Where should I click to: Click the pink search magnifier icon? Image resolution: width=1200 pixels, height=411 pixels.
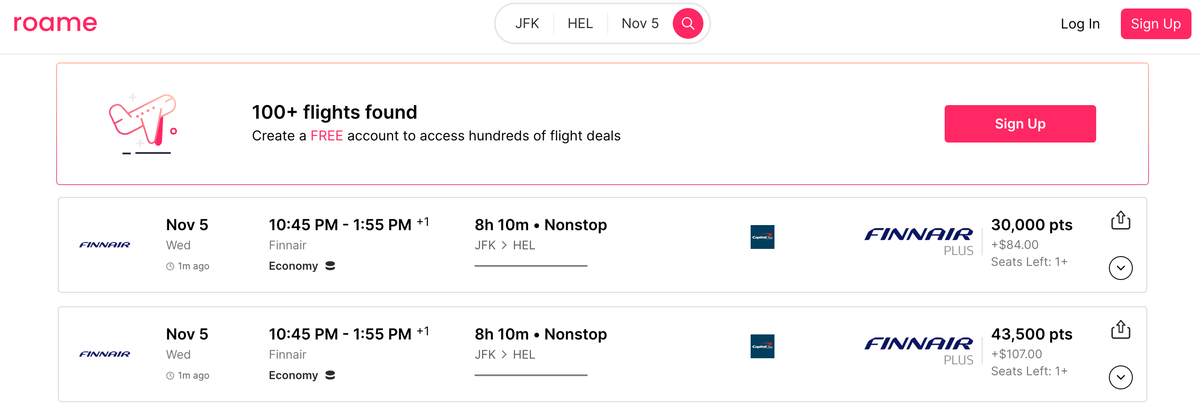[x=688, y=23]
